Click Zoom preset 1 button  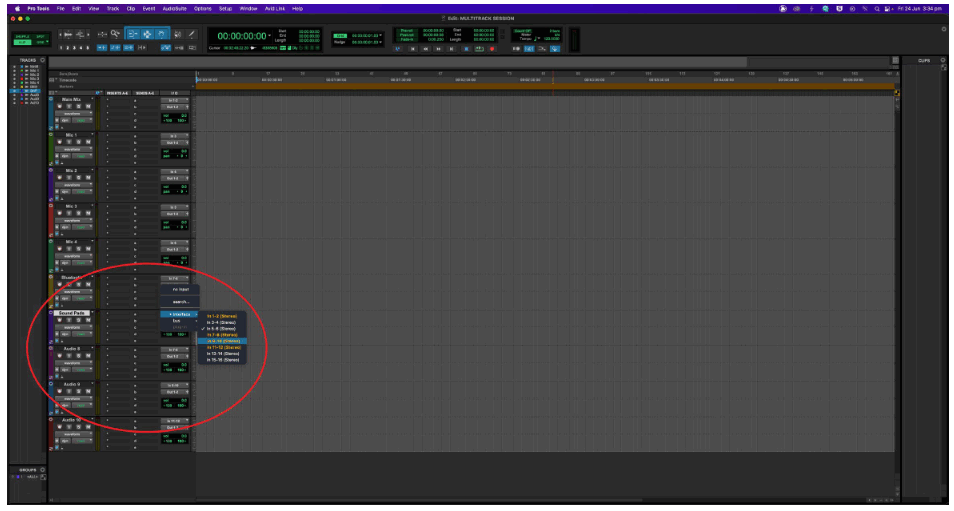61,47
